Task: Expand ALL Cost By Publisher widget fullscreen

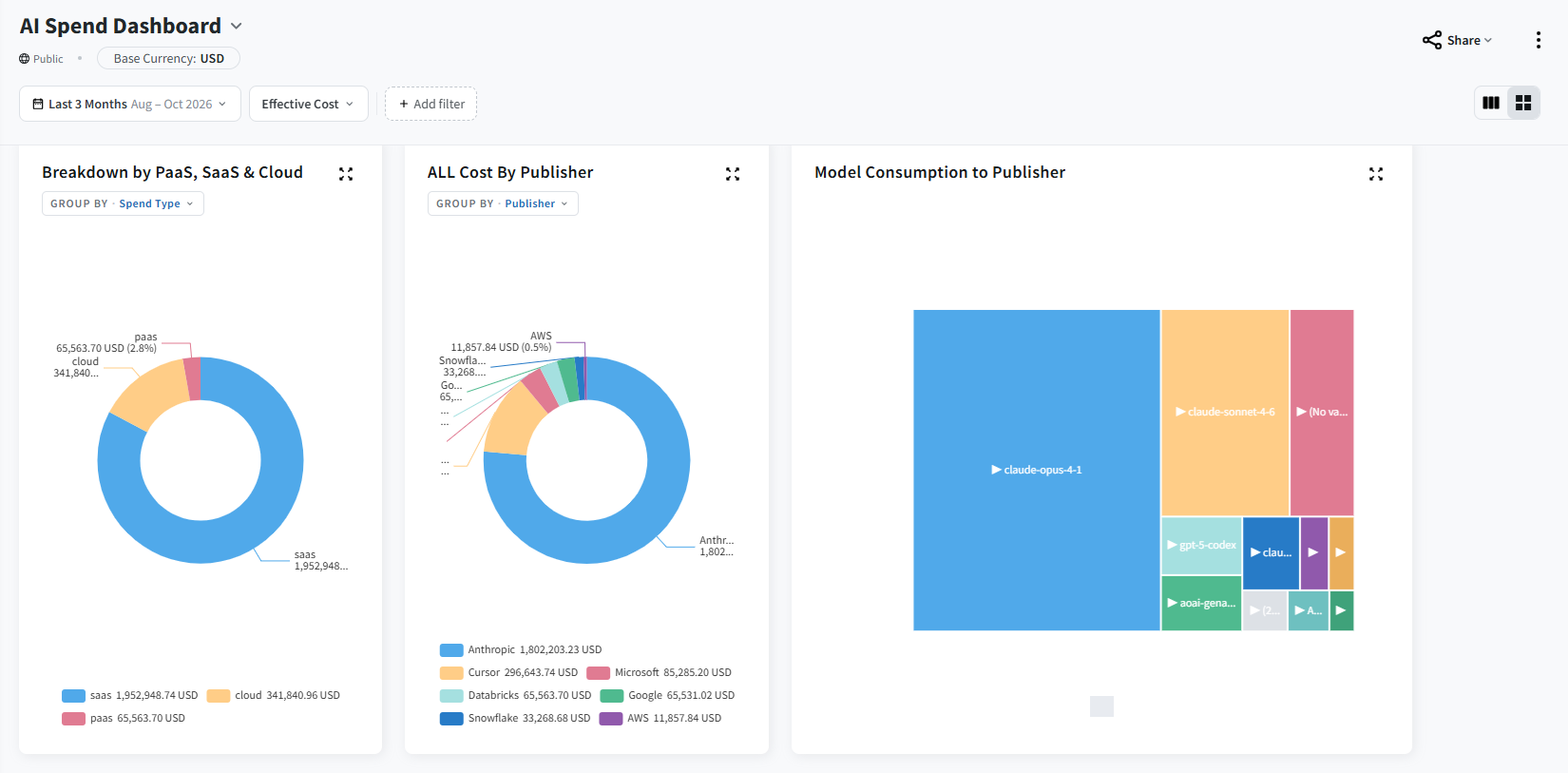Action: (x=733, y=174)
